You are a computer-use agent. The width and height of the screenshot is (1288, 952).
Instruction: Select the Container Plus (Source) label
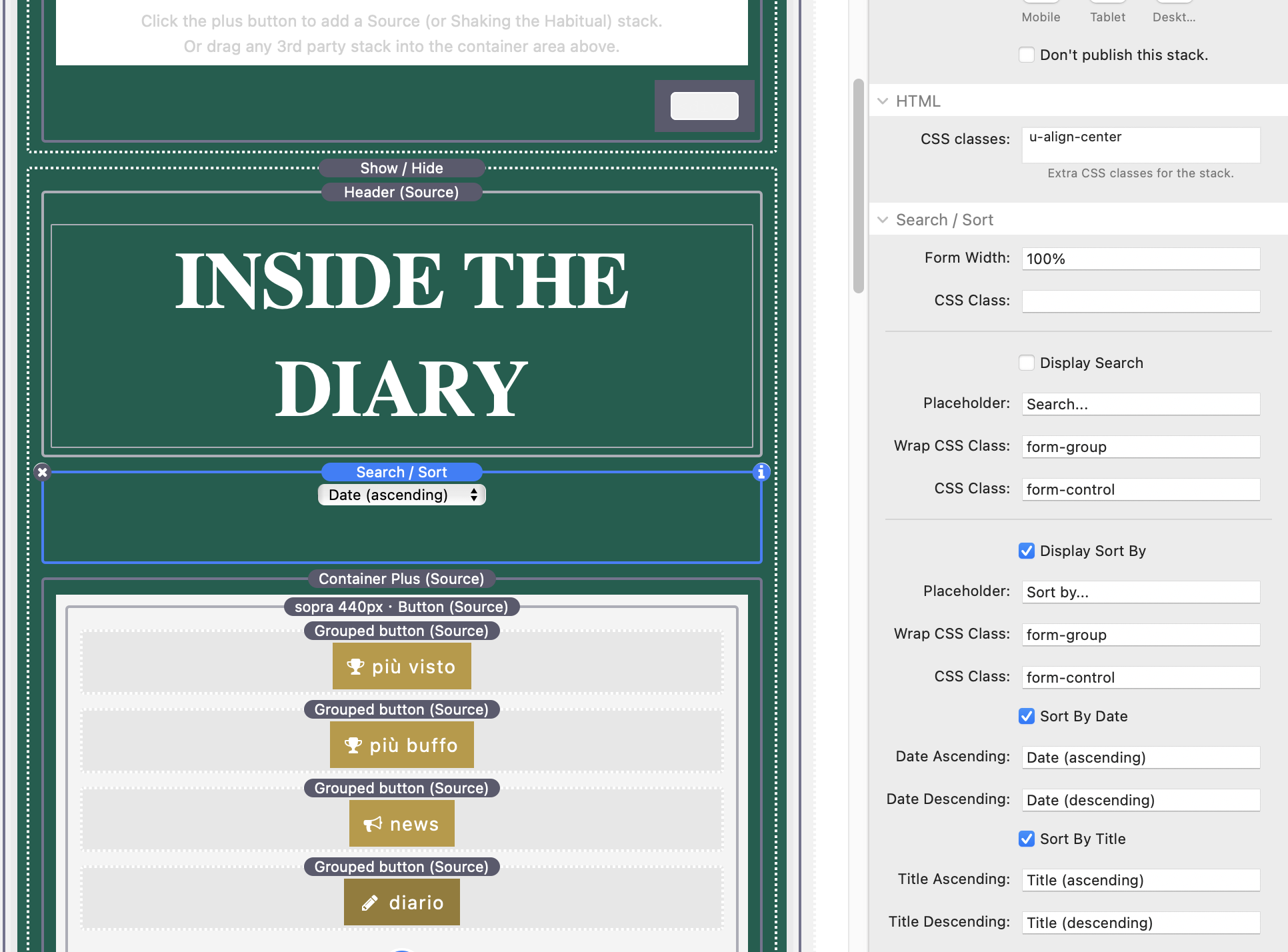[401, 579]
